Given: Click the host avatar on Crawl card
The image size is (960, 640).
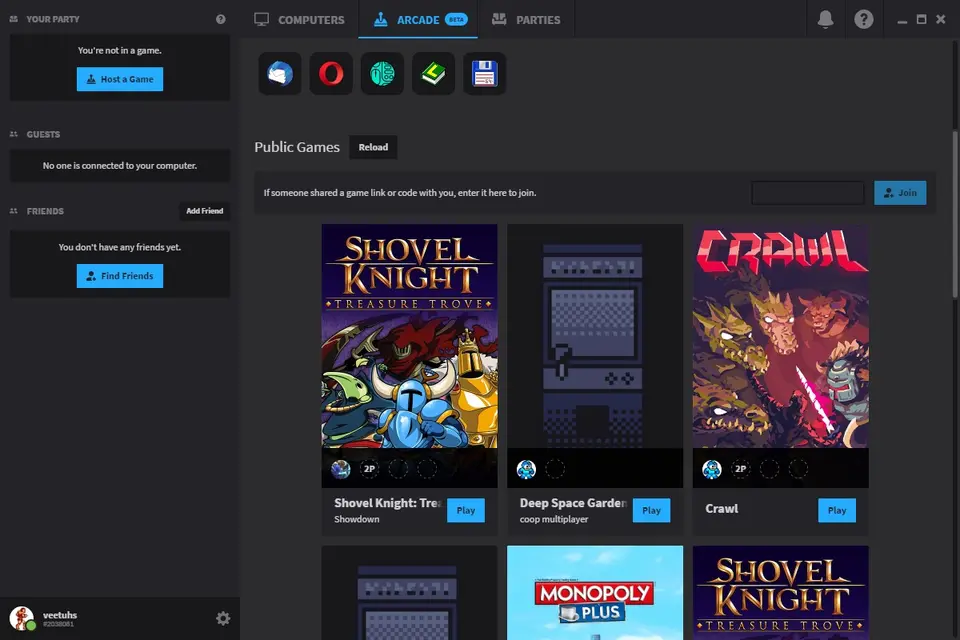Looking at the screenshot, I should coord(712,469).
